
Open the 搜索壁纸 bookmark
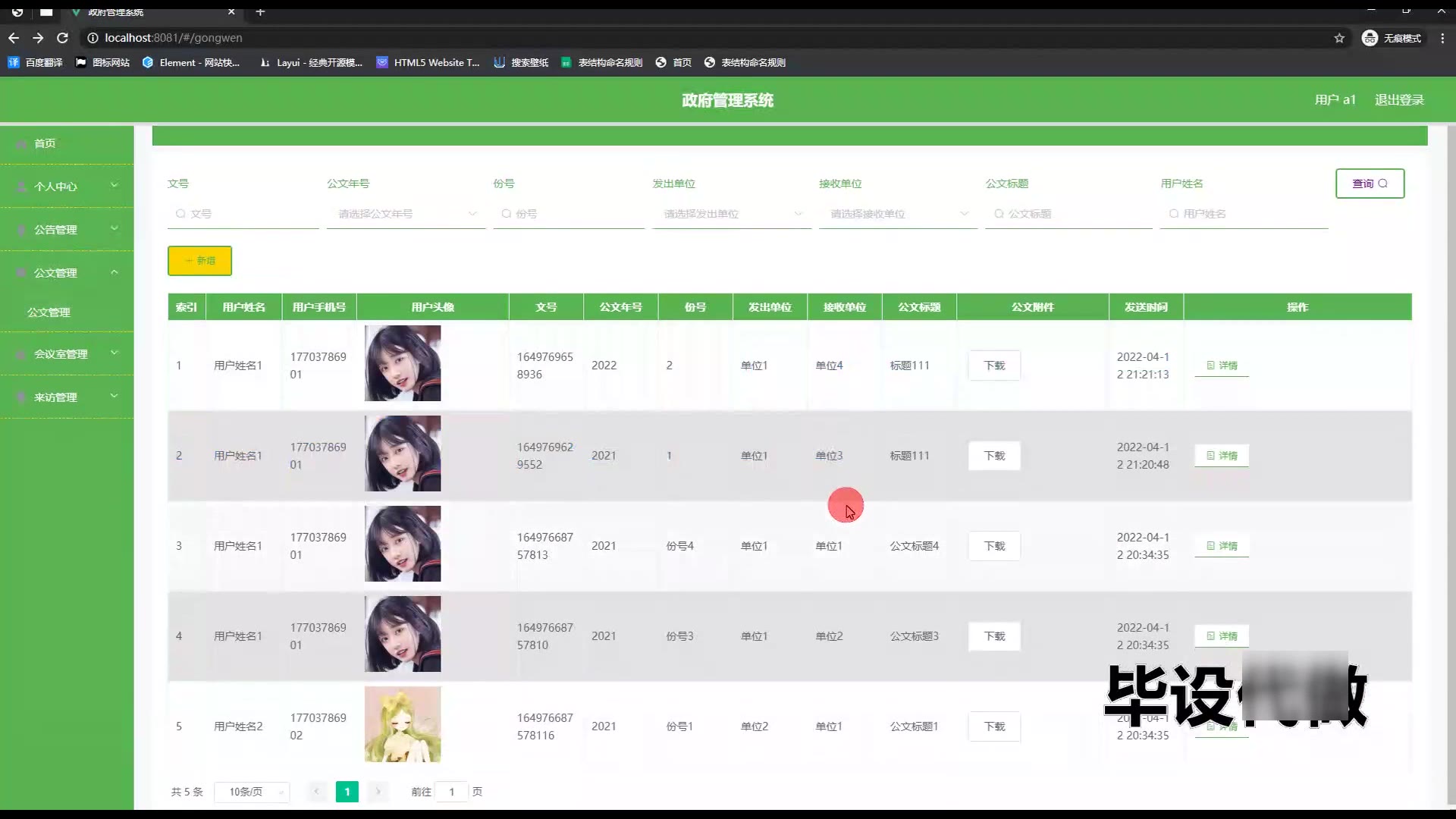click(x=521, y=62)
